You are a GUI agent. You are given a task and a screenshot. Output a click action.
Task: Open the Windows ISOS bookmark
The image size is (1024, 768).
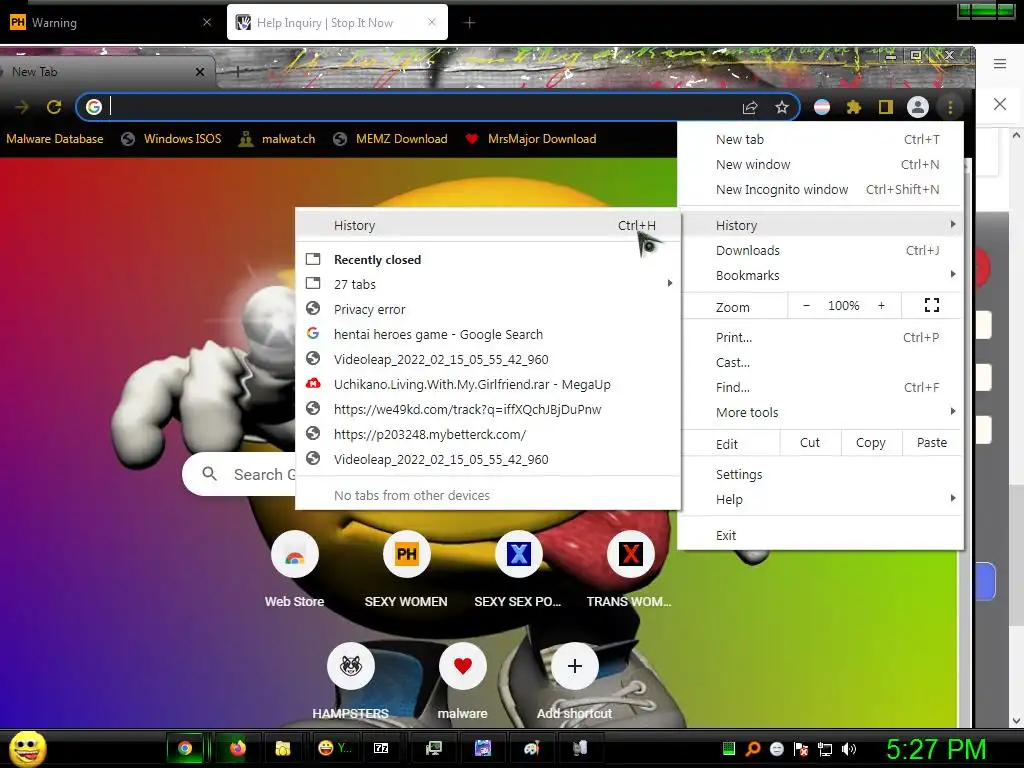point(172,139)
